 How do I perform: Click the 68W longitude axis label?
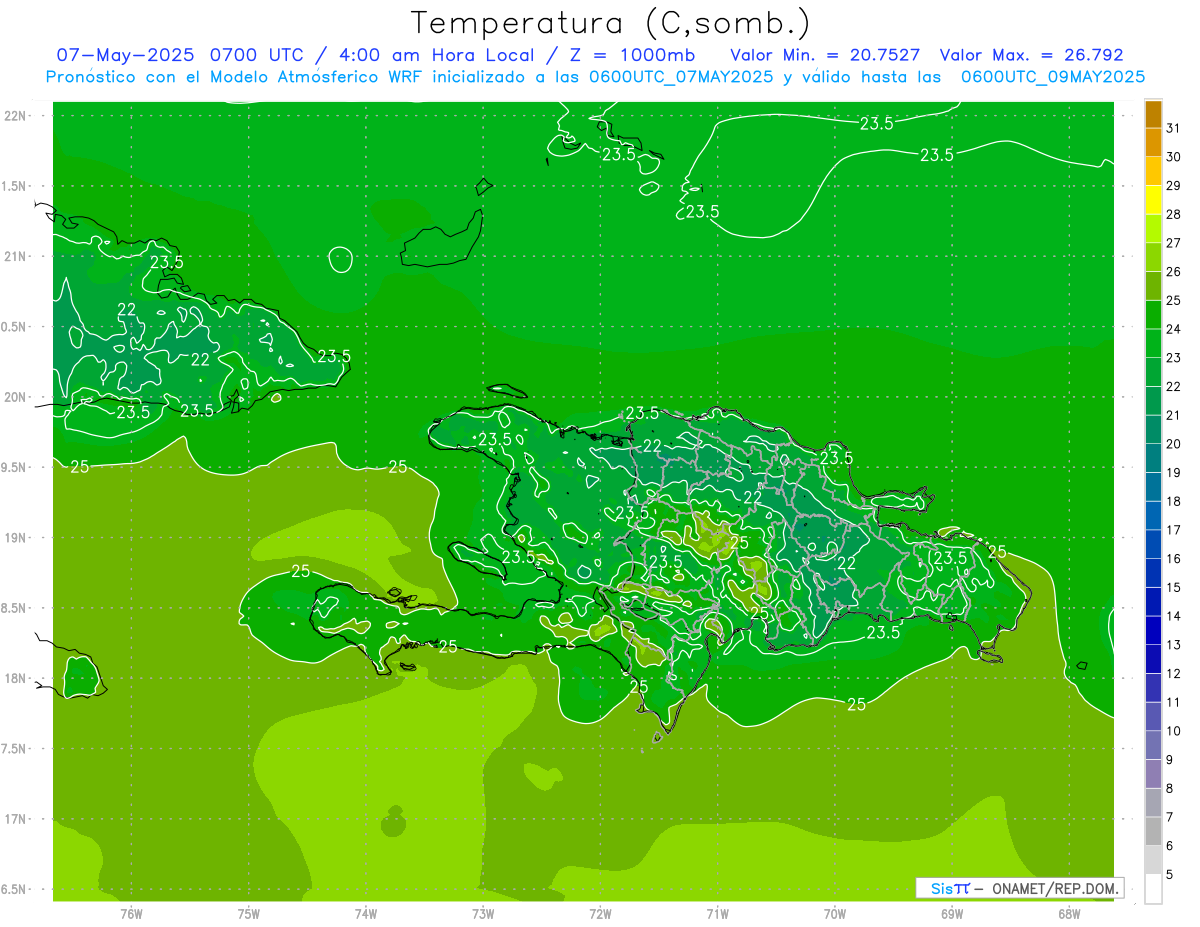pos(1069,914)
